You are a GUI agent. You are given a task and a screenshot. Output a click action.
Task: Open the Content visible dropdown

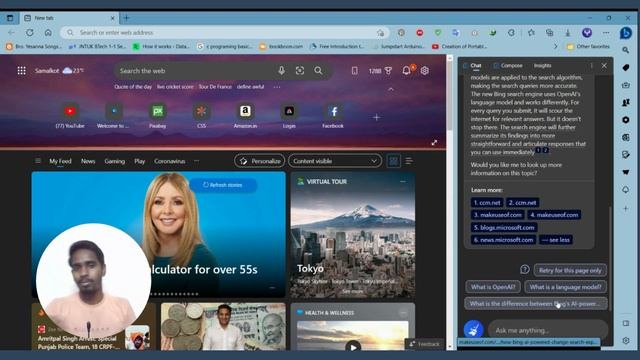(335, 161)
